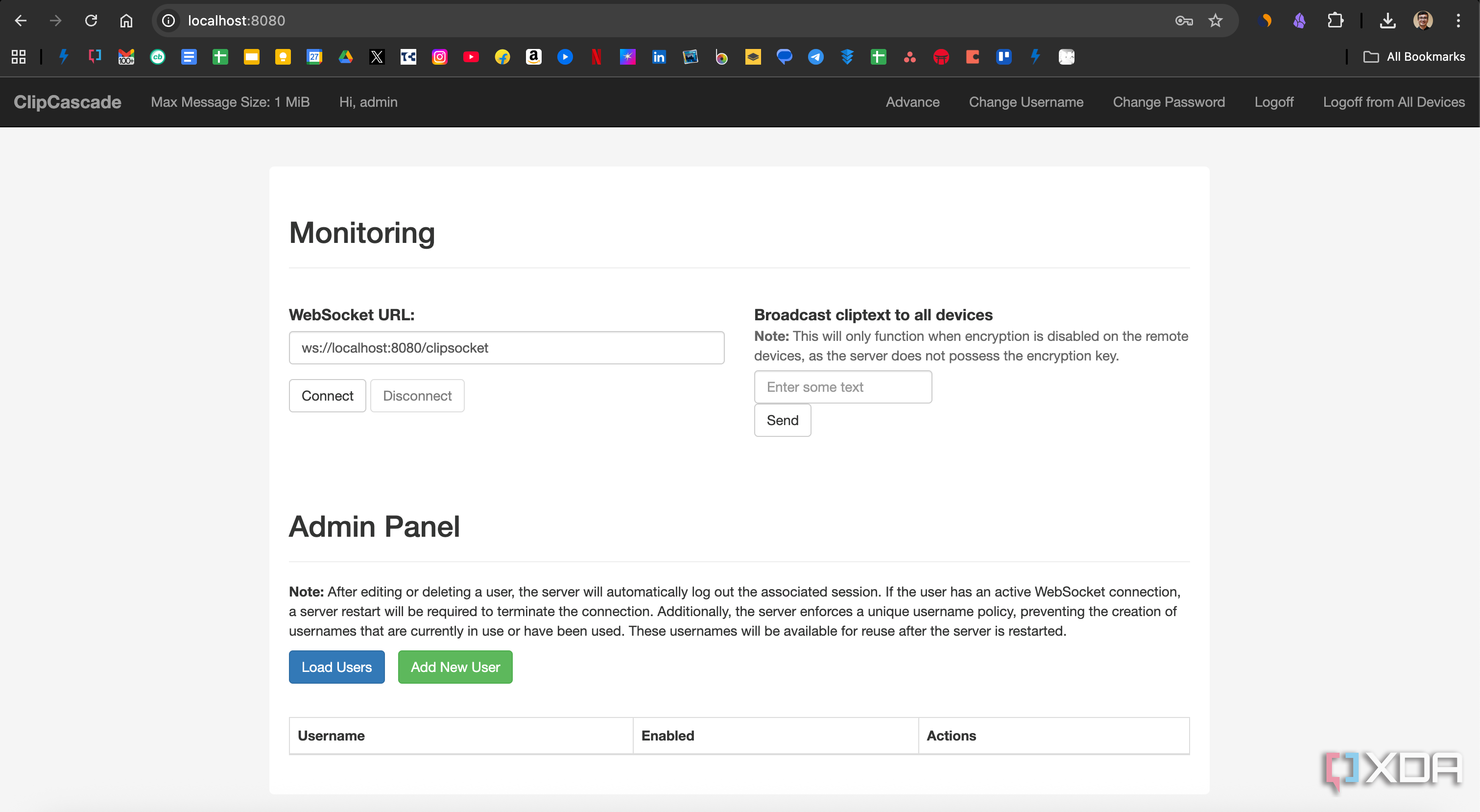Open the Google Slides bookmark
1480x812 pixels.
tap(252, 57)
